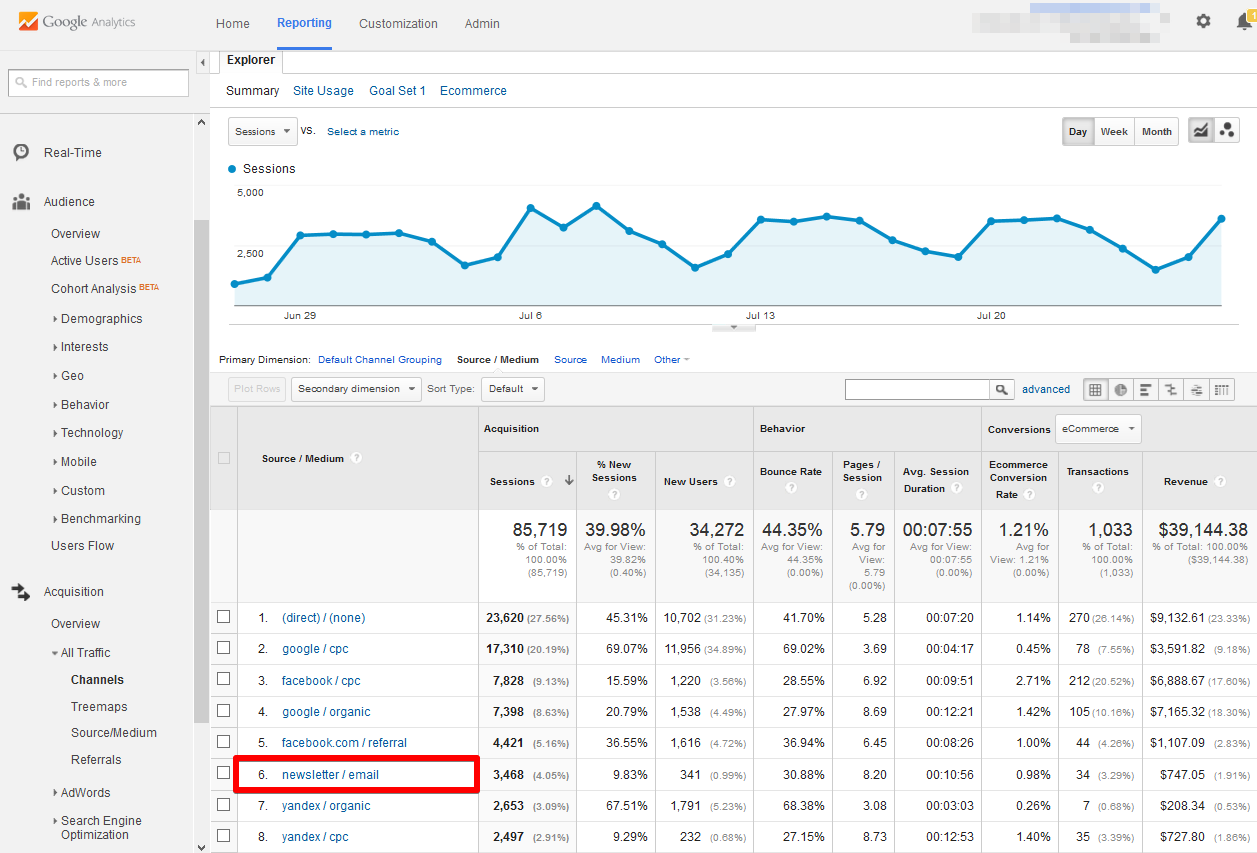Select the Pivot table view icon

click(1222, 390)
